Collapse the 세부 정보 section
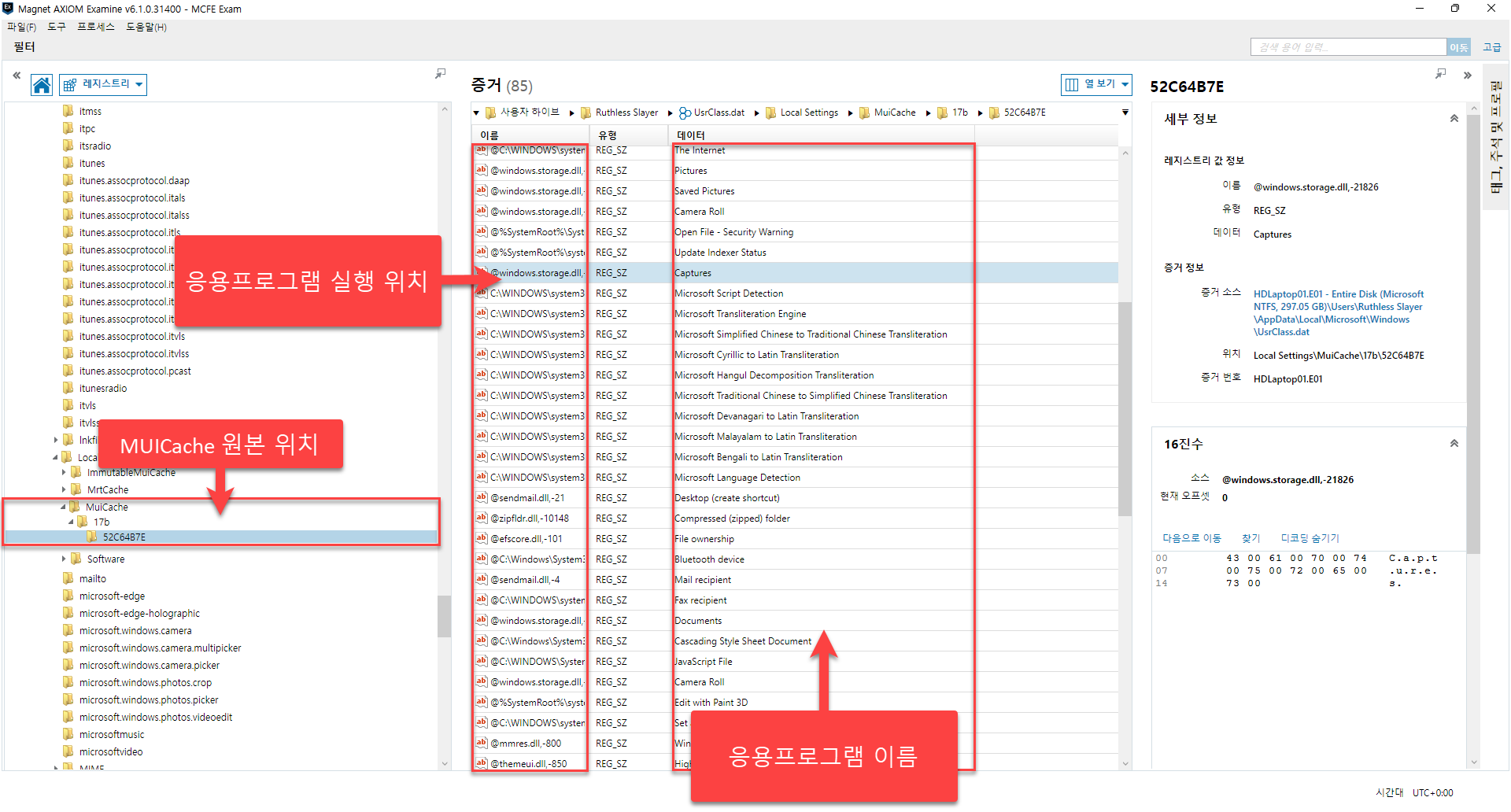The image size is (1511, 812). [1454, 119]
